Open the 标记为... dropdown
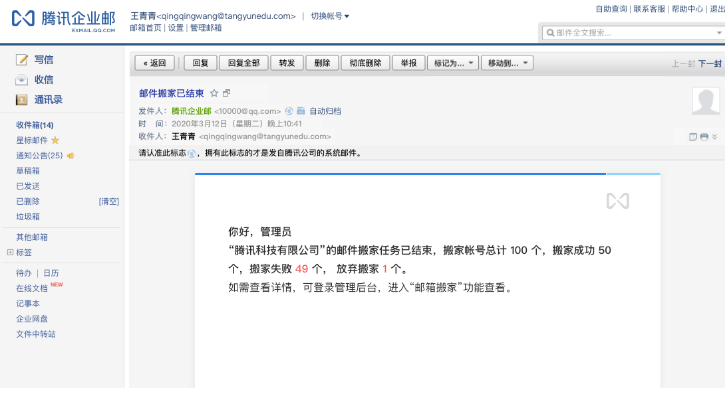 coord(453,63)
